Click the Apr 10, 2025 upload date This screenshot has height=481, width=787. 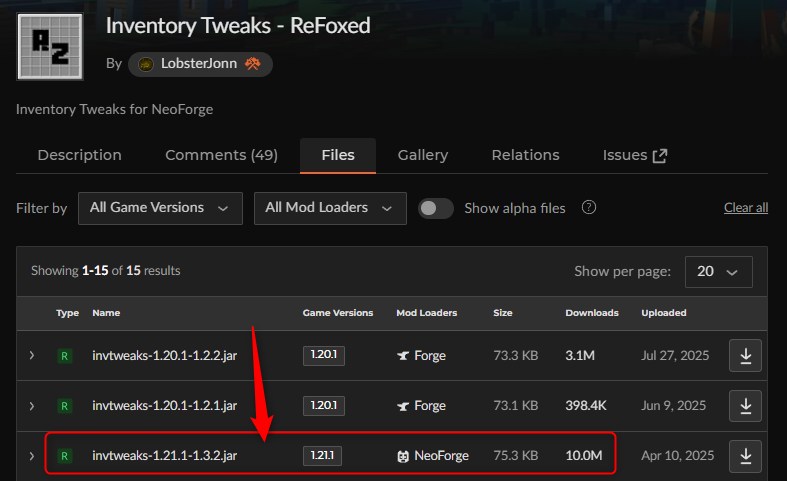(677, 455)
